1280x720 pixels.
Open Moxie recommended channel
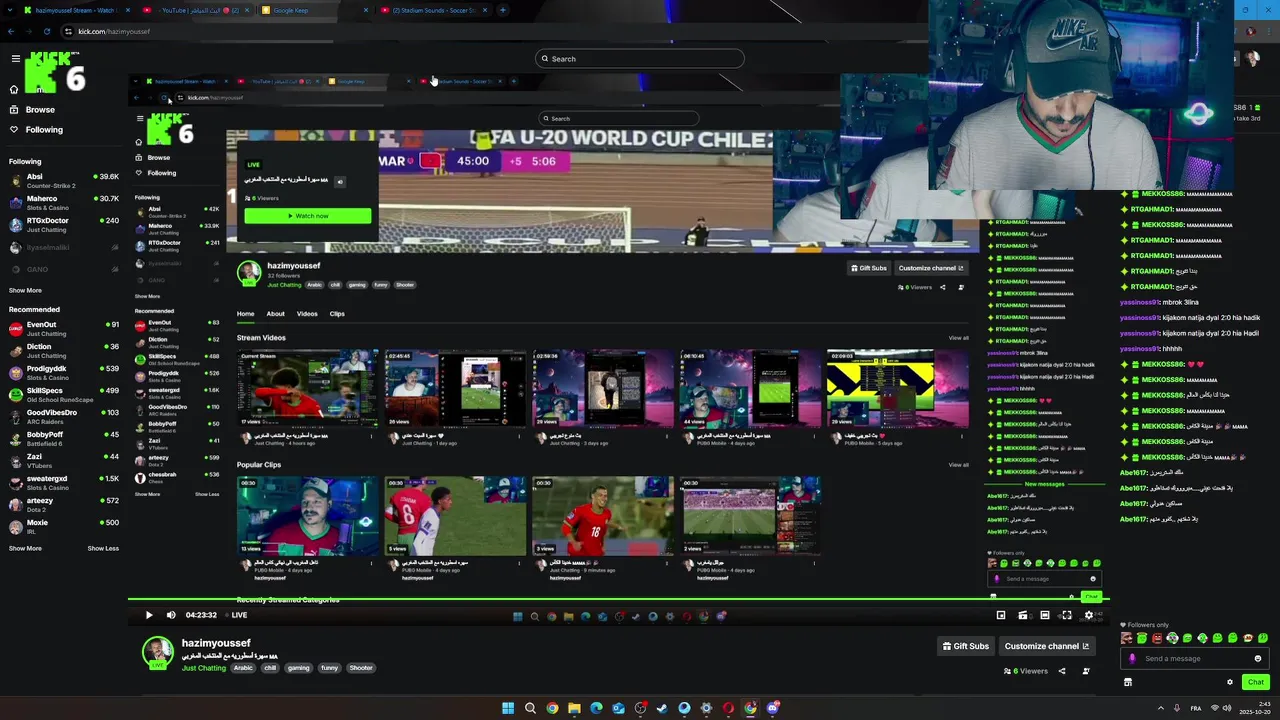62,527
